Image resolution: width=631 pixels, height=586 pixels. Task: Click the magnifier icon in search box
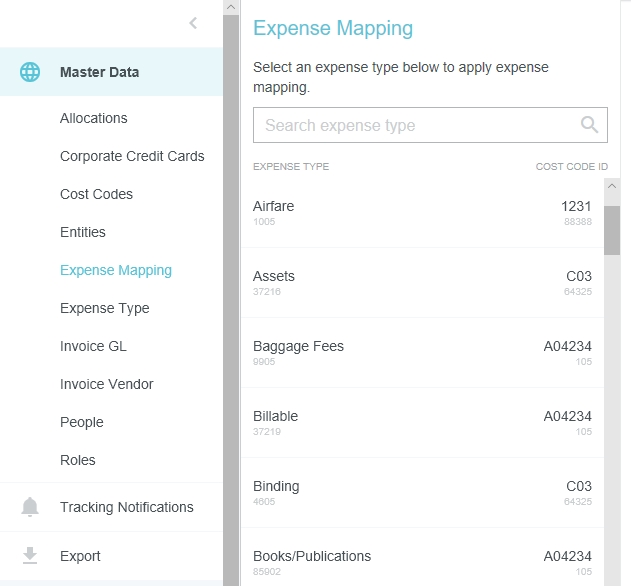tap(590, 125)
